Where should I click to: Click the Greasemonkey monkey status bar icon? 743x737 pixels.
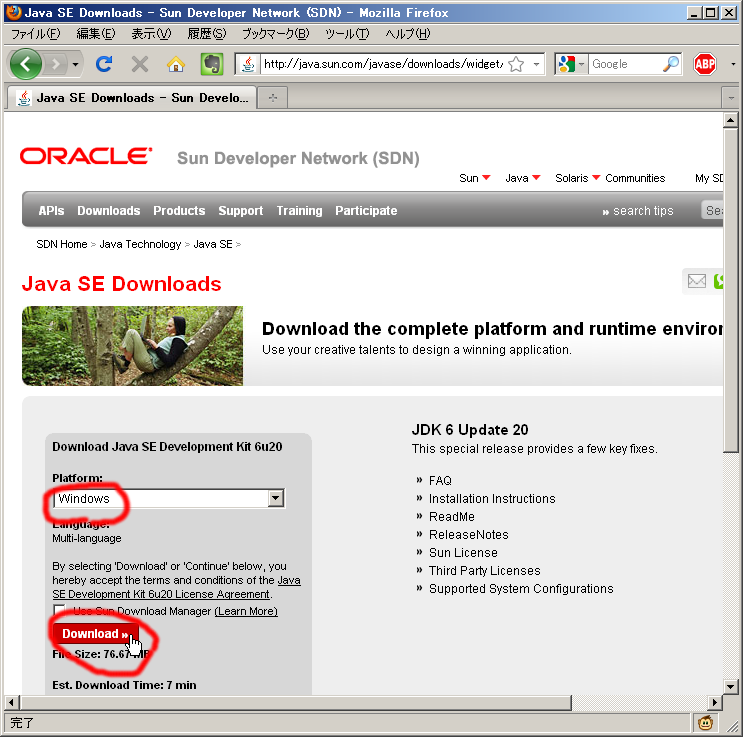click(706, 723)
